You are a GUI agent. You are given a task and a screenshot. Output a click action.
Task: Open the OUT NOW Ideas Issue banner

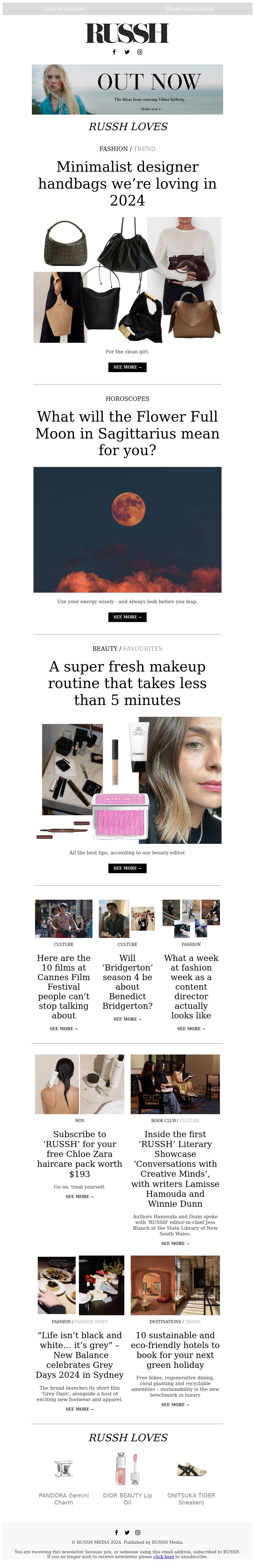(x=127, y=89)
